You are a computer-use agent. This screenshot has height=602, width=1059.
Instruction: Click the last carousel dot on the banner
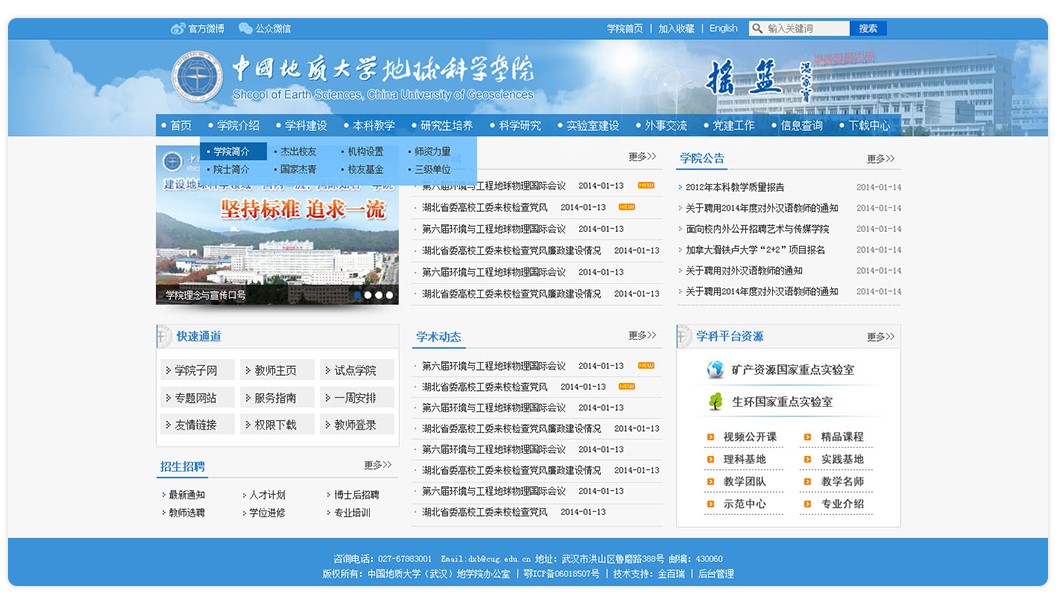[390, 295]
